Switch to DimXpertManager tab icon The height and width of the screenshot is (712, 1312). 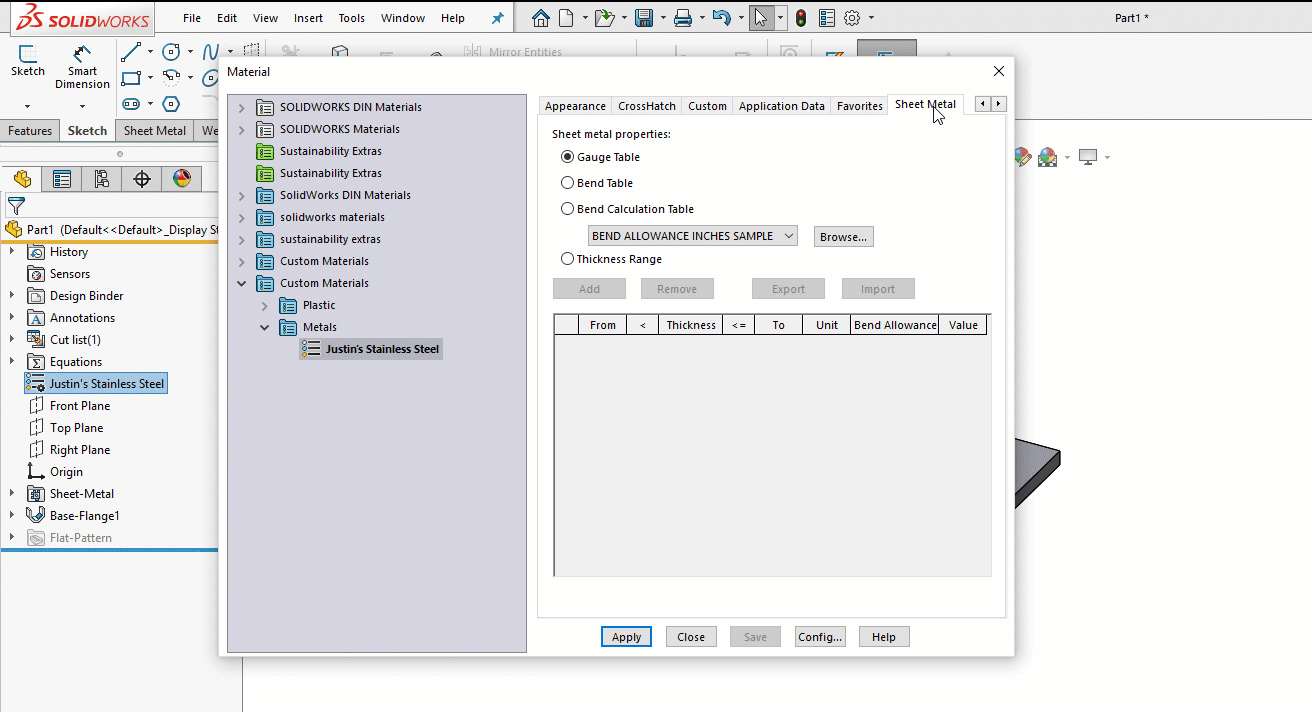point(142,179)
